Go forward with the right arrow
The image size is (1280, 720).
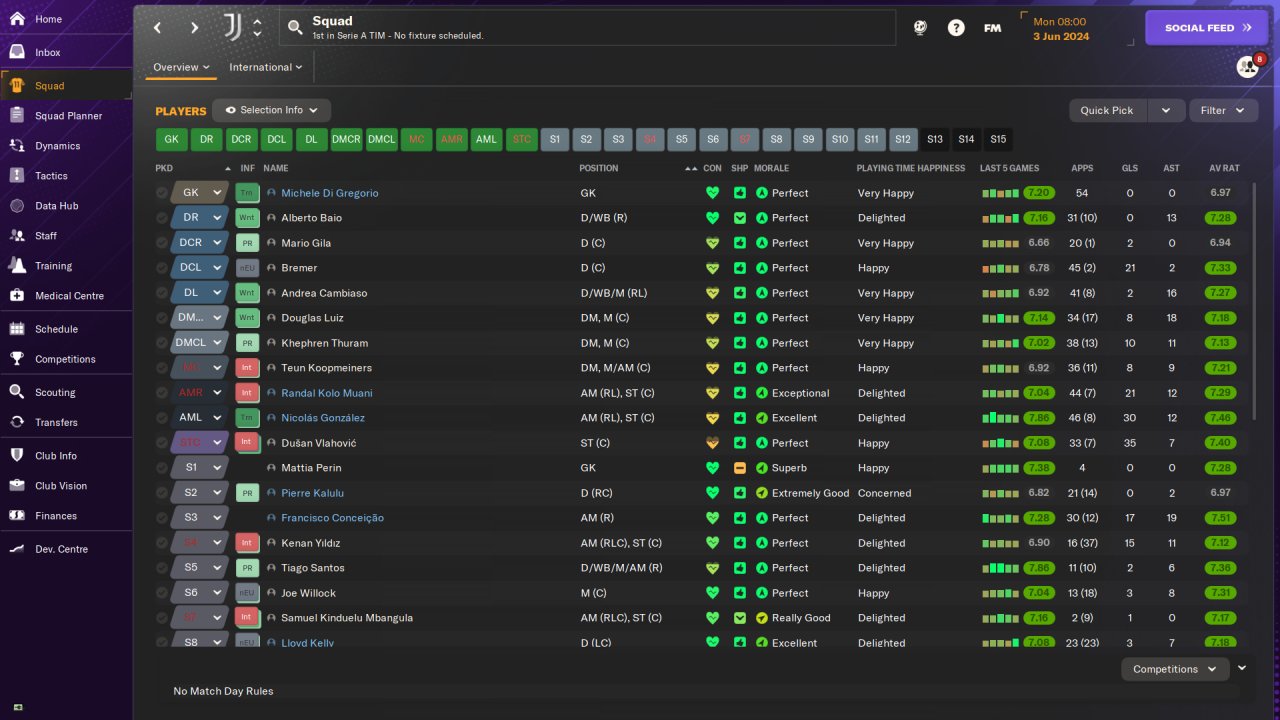tap(194, 28)
